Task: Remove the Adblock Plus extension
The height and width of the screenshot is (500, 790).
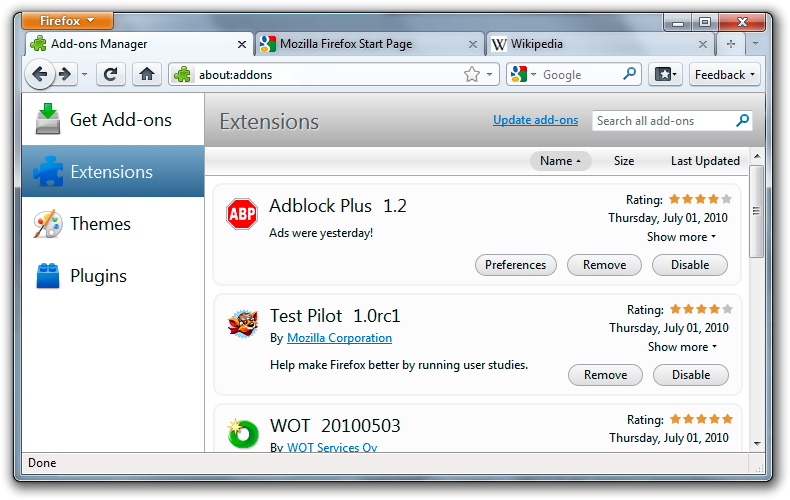Action: pos(604,265)
